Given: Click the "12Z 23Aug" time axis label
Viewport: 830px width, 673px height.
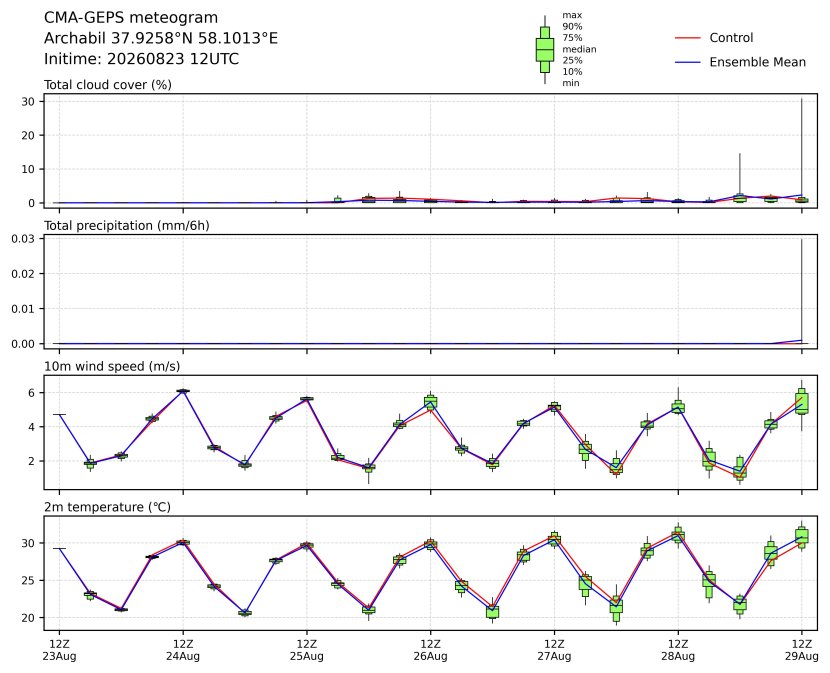Looking at the screenshot, I should point(59,650).
